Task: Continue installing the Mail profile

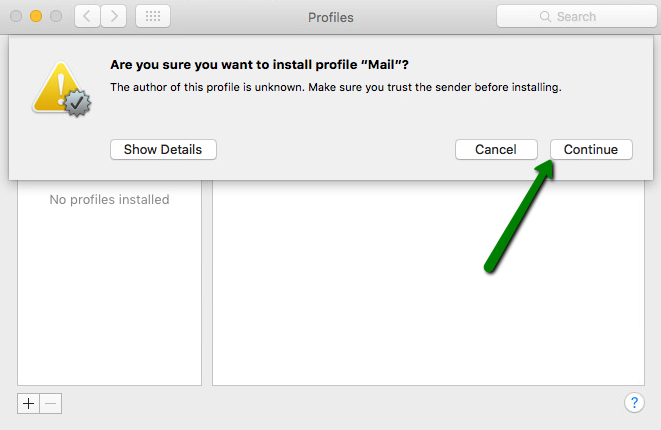Action: coord(591,150)
